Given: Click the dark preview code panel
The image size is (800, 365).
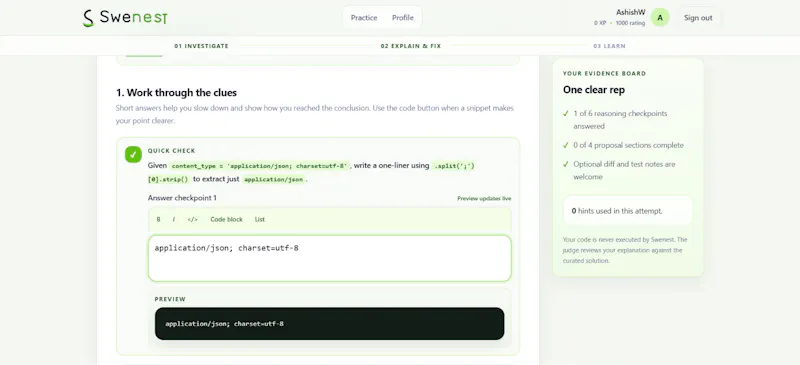Looking at the screenshot, I should 330,324.
